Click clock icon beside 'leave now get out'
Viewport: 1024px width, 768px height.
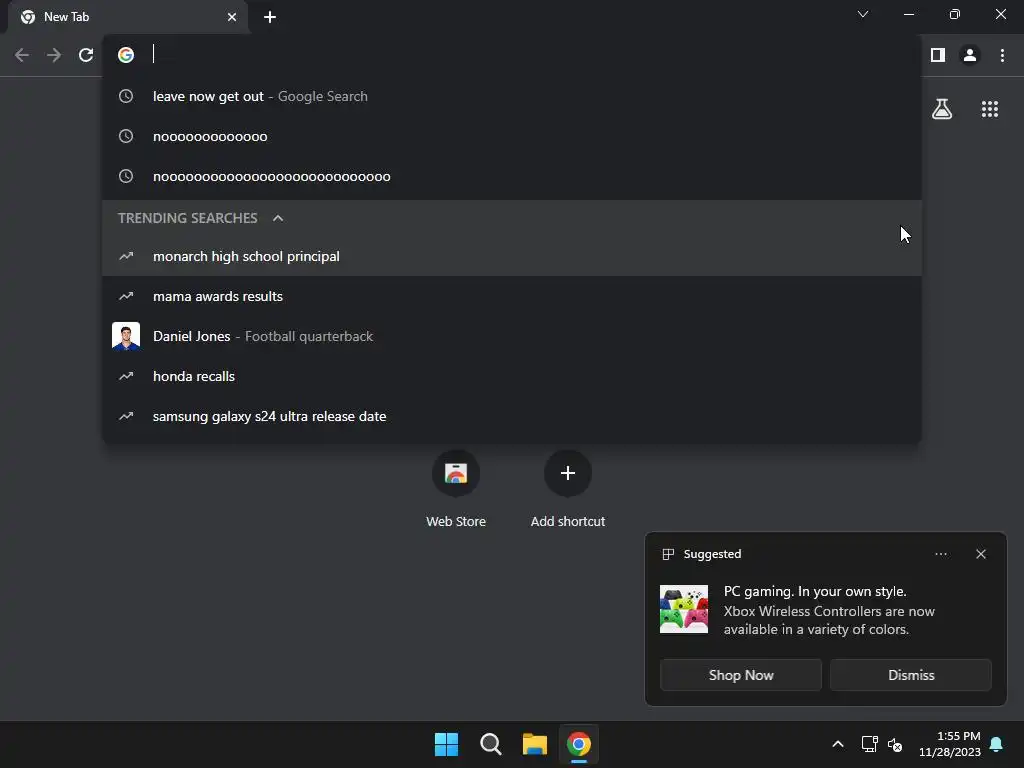tap(126, 97)
